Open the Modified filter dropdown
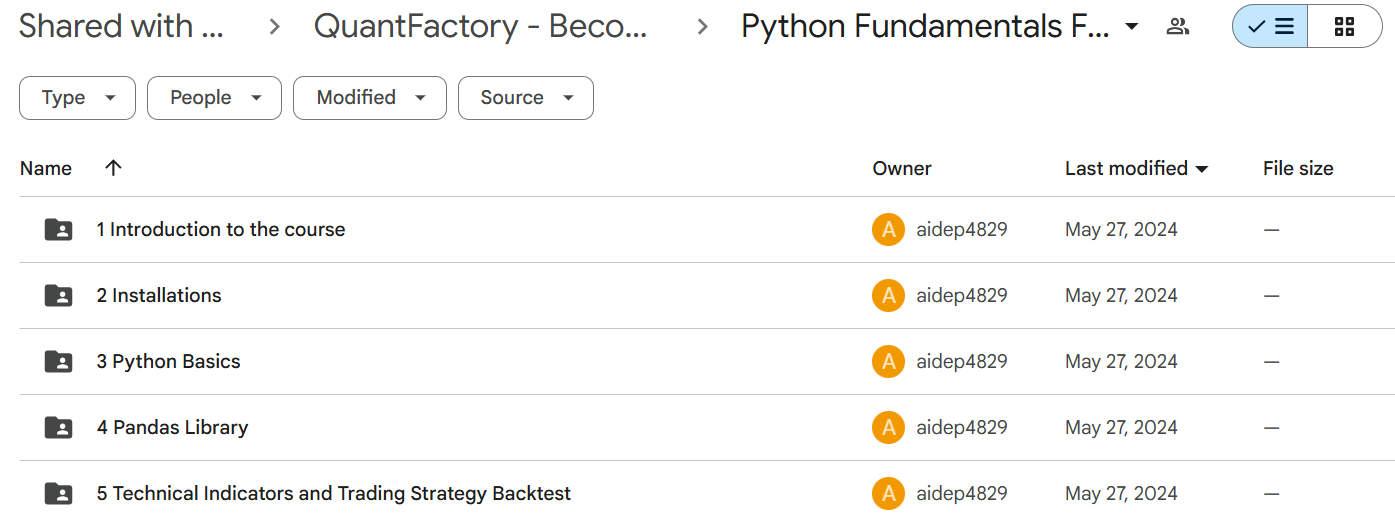The width and height of the screenshot is (1395, 524). coord(370,98)
